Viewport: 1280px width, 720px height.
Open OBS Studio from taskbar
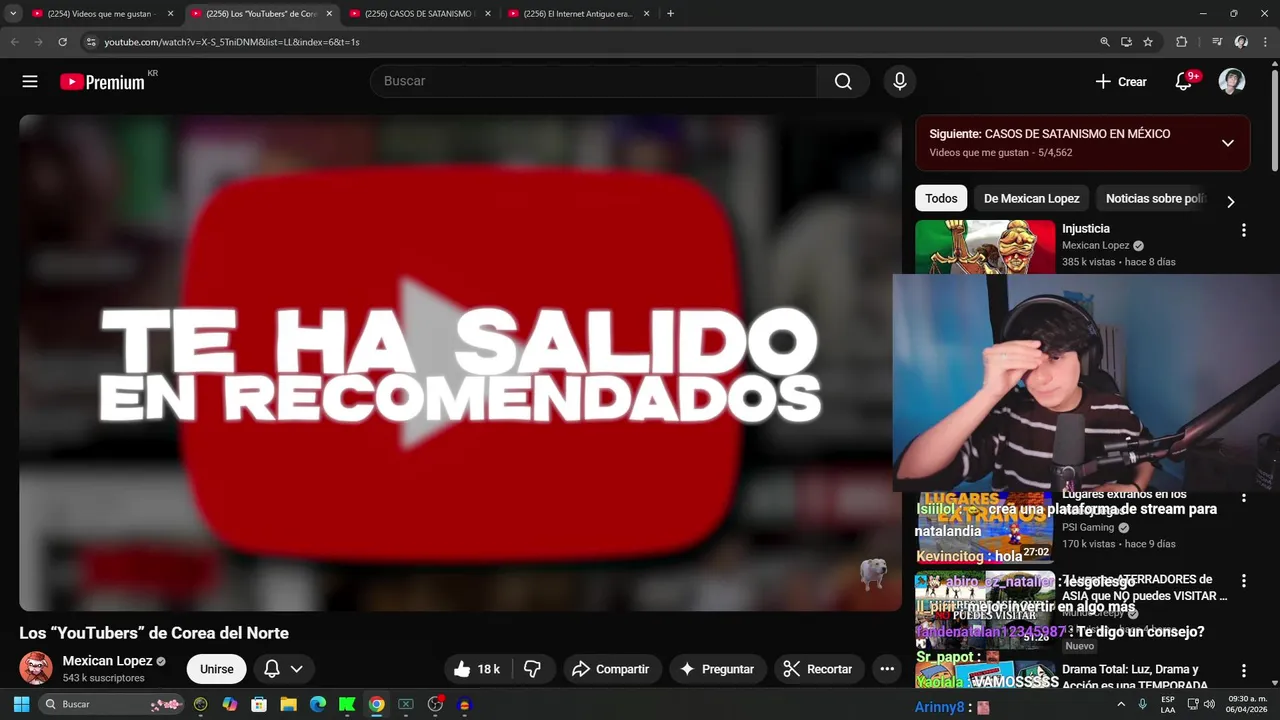[x=435, y=704]
